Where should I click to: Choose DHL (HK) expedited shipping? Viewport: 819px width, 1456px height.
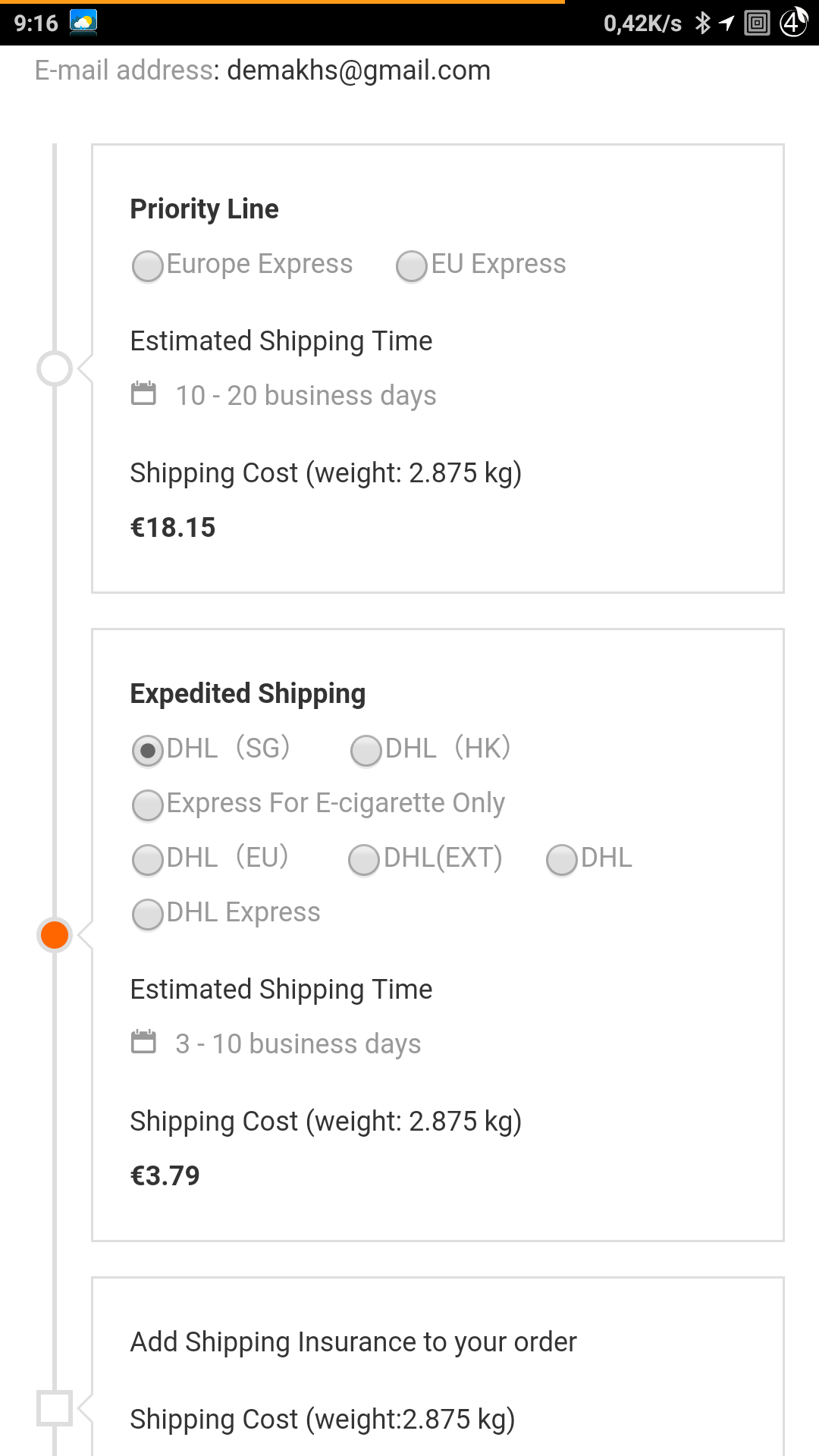tap(366, 751)
